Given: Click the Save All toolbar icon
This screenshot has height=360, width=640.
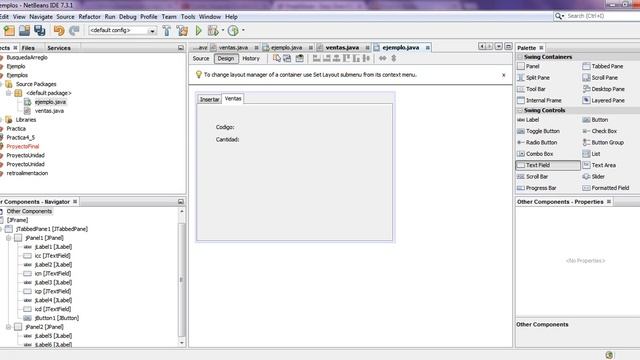Looking at the screenshot, I should coord(40,31).
